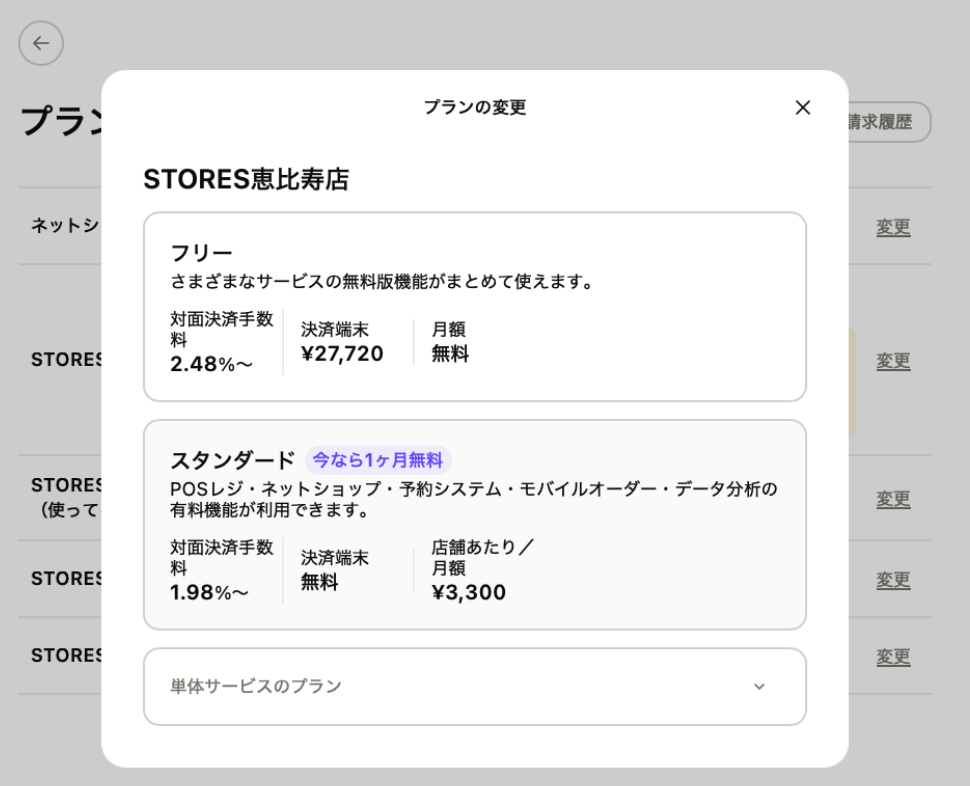Click the bottom-most 変更 link
970x786 pixels.
(892, 657)
